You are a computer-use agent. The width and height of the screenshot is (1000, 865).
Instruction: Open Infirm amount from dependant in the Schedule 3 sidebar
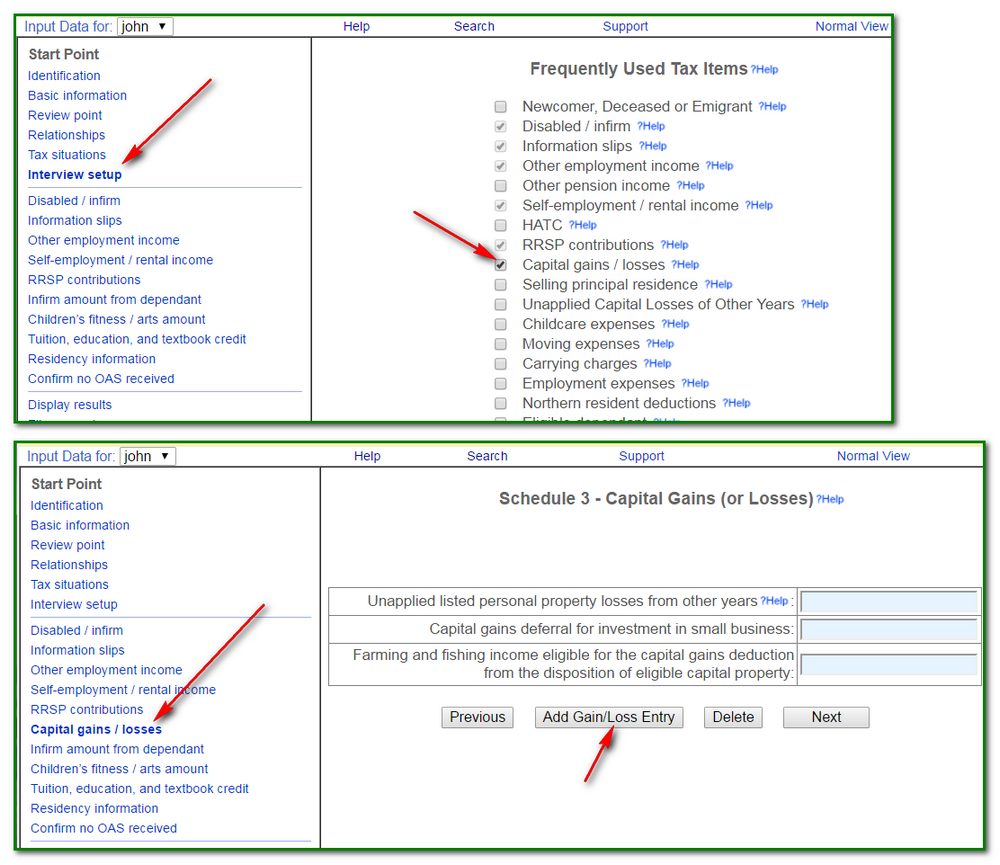pyautogui.click(x=117, y=749)
